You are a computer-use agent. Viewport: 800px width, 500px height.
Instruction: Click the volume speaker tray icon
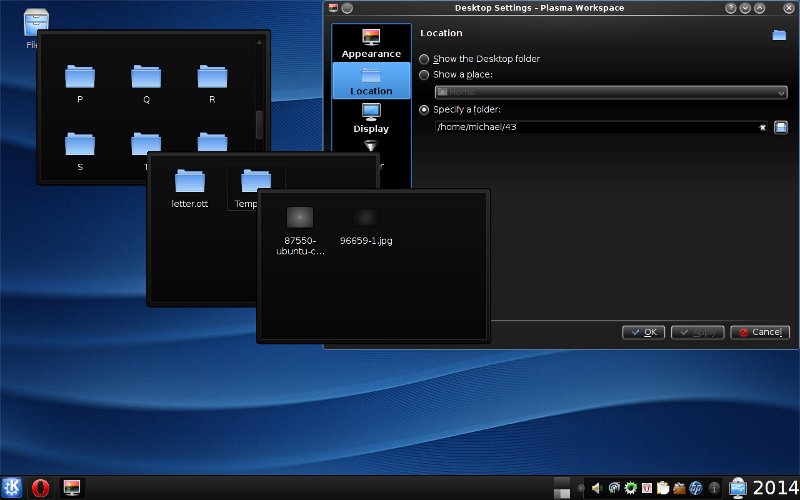(x=597, y=488)
